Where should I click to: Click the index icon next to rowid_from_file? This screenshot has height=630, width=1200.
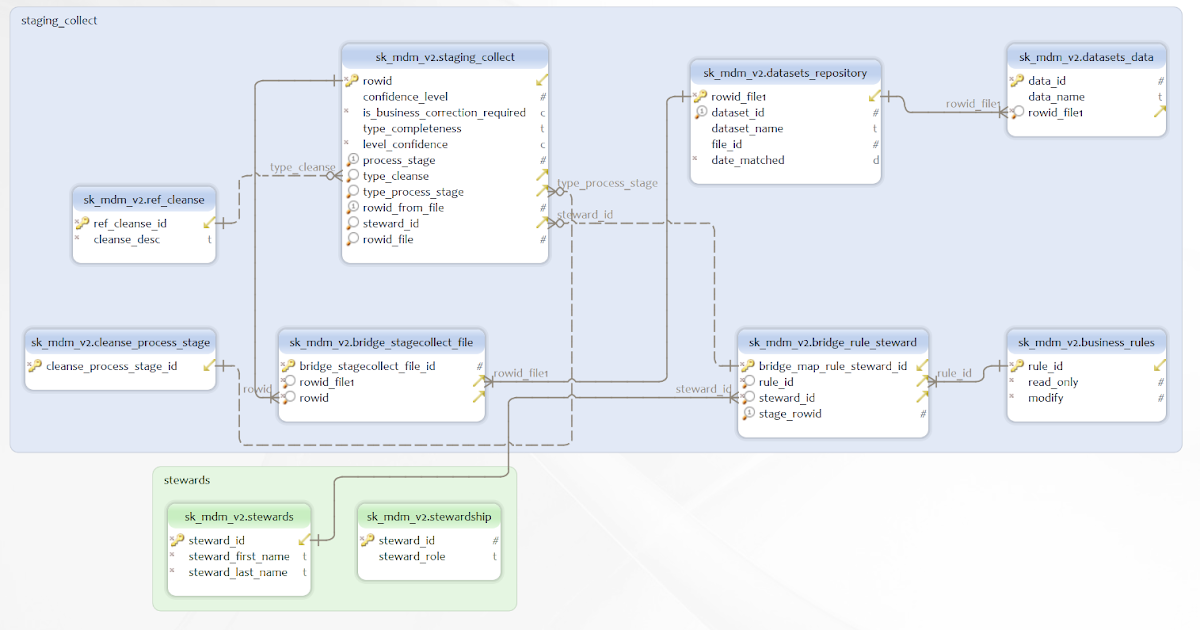(352, 207)
